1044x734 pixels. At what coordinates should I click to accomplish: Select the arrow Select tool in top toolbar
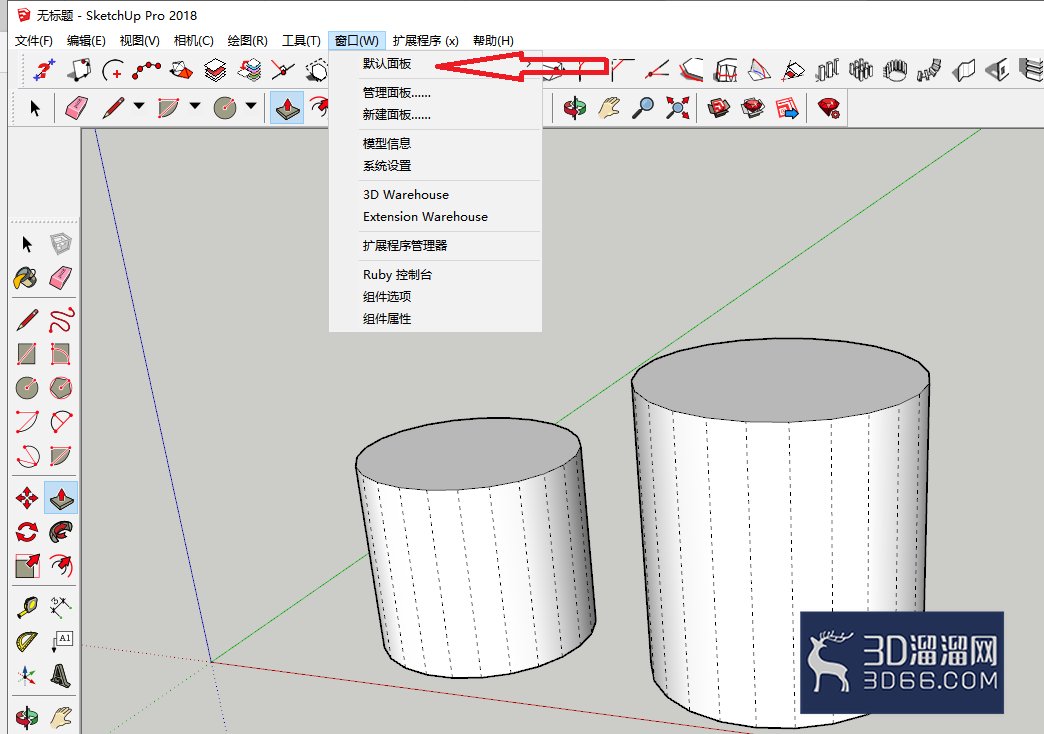35,107
